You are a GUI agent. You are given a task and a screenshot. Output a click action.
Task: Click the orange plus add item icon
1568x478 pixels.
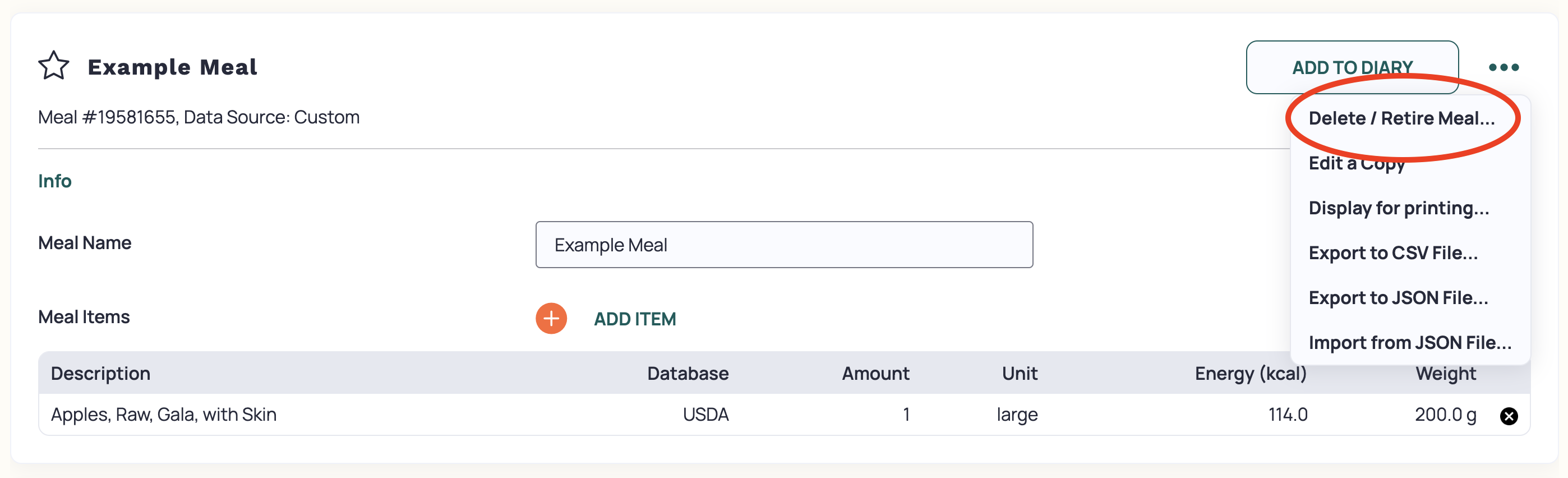[551, 318]
